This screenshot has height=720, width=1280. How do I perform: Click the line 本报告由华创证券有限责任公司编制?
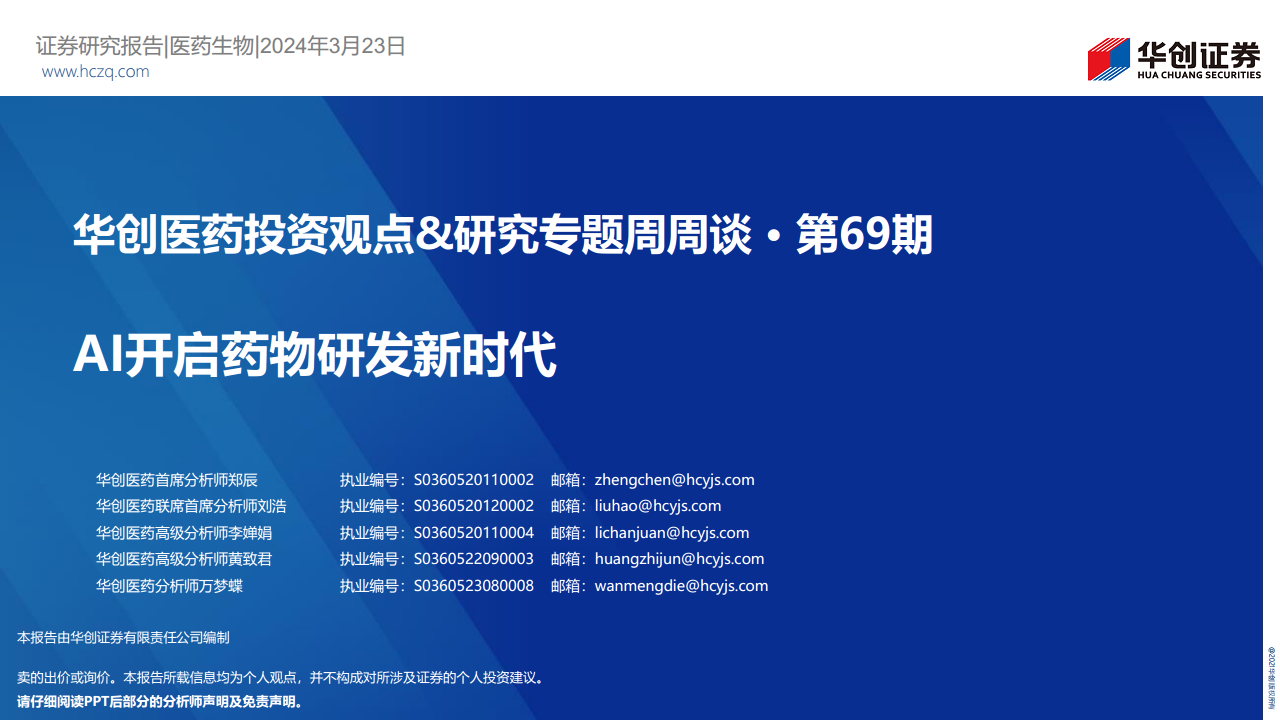(124, 637)
